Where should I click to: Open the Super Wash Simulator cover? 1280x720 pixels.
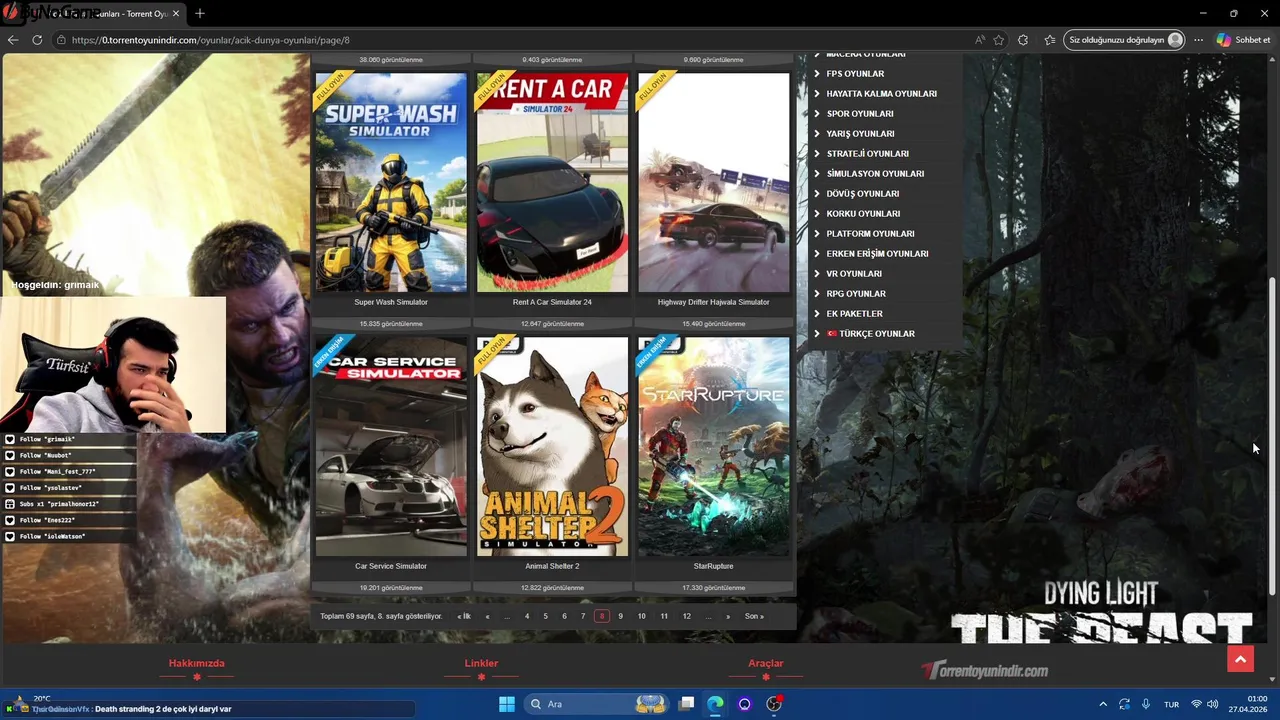click(x=391, y=182)
